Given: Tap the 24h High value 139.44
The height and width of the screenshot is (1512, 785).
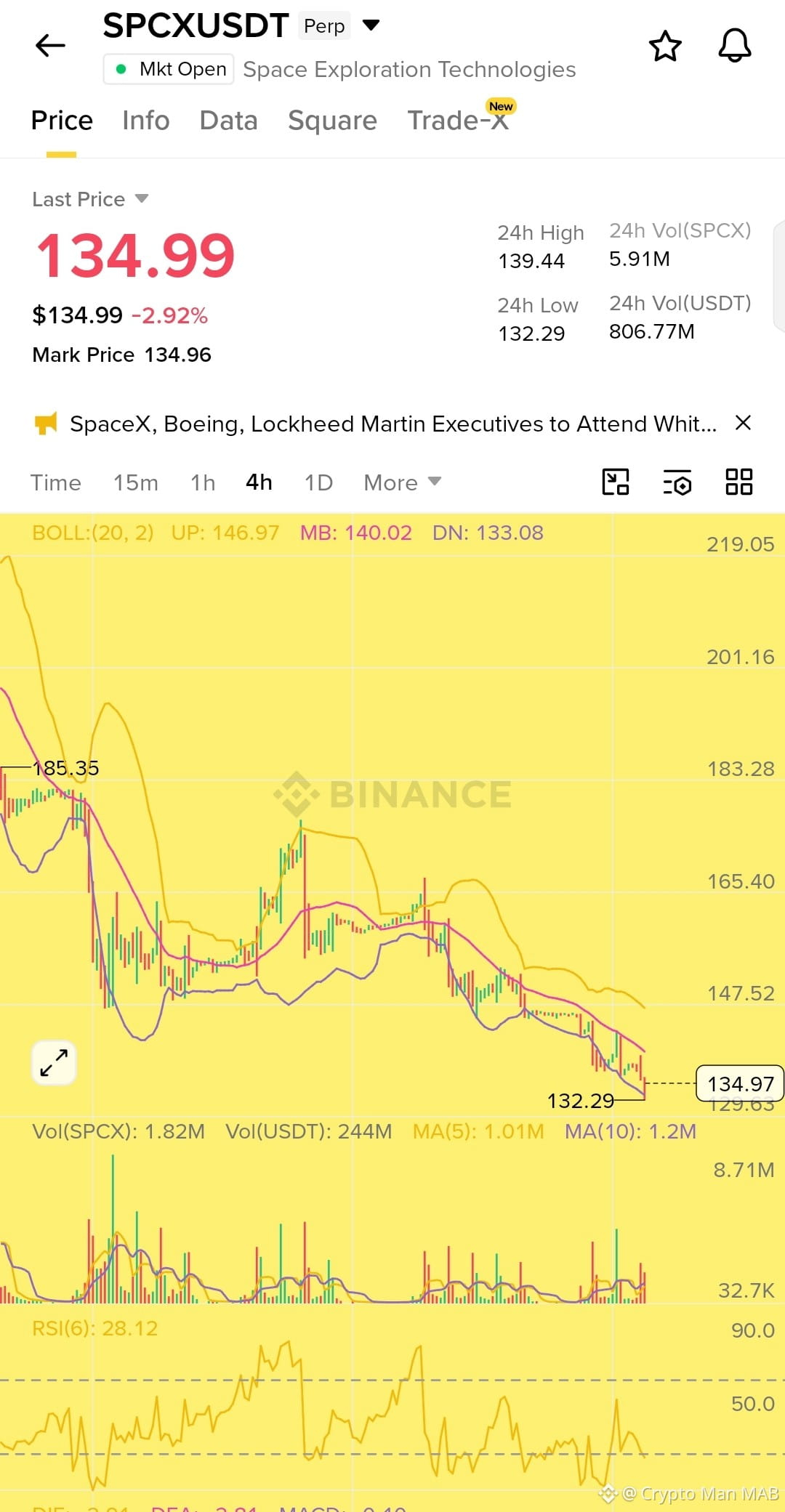Looking at the screenshot, I should [531, 261].
